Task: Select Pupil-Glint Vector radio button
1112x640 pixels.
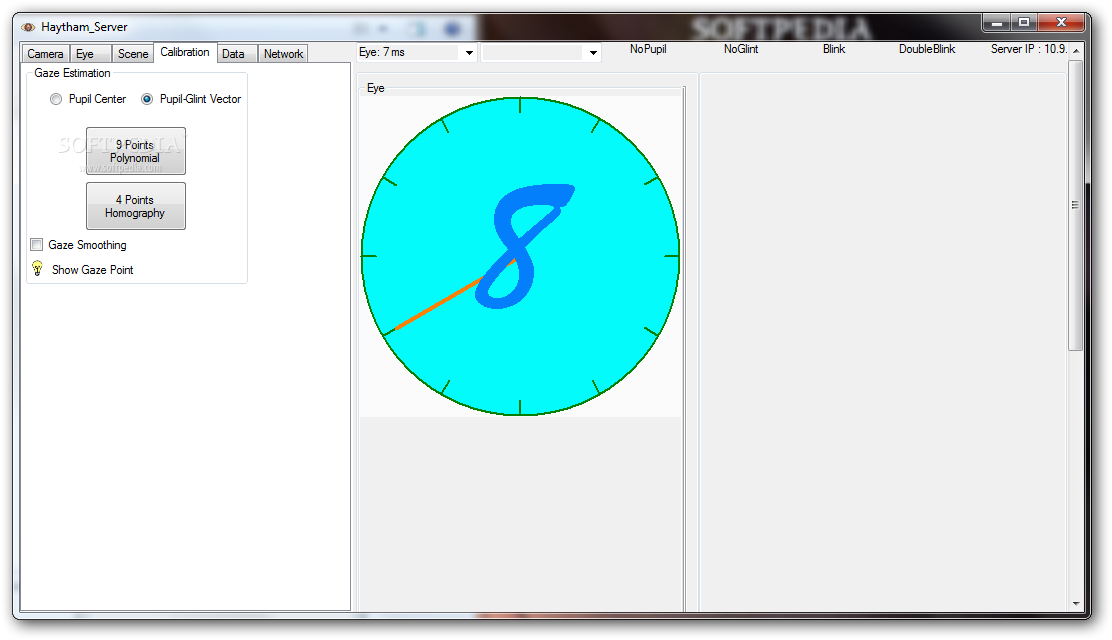Action: coord(147,99)
